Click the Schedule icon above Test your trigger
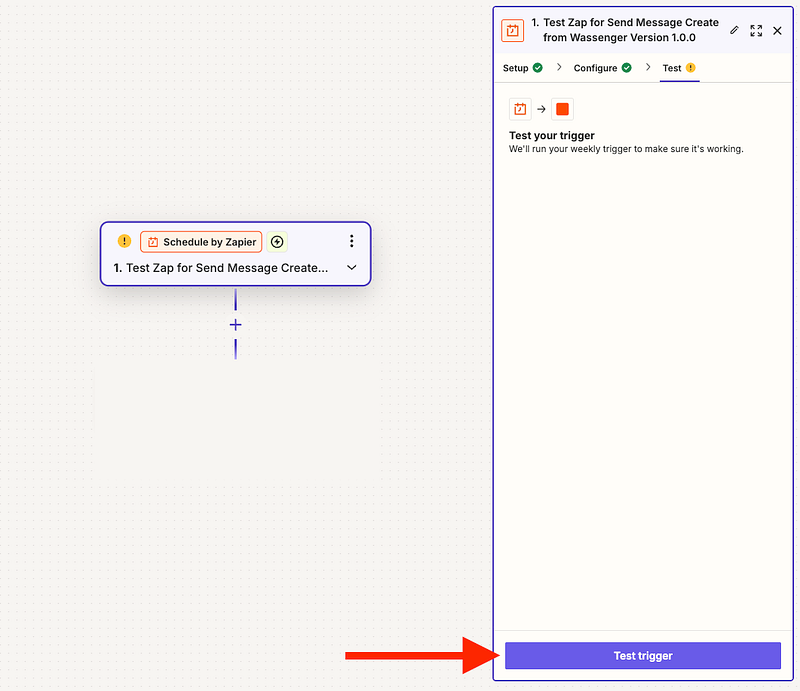Image resolution: width=800 pixels, height=691 pixels. (x=520, y=109)
